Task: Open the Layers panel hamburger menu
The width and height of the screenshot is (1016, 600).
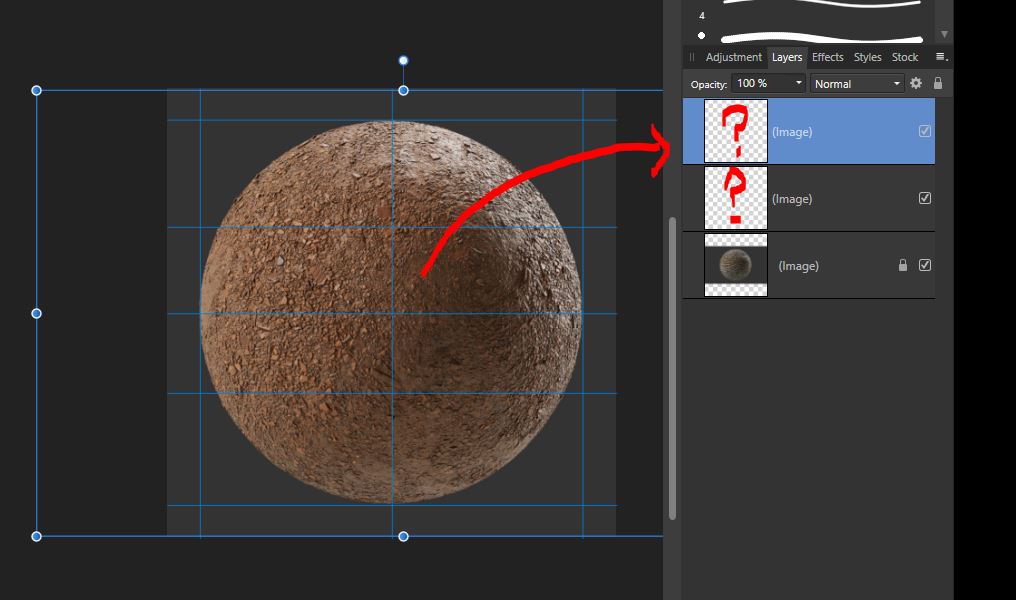Action: tap(941, 57)
